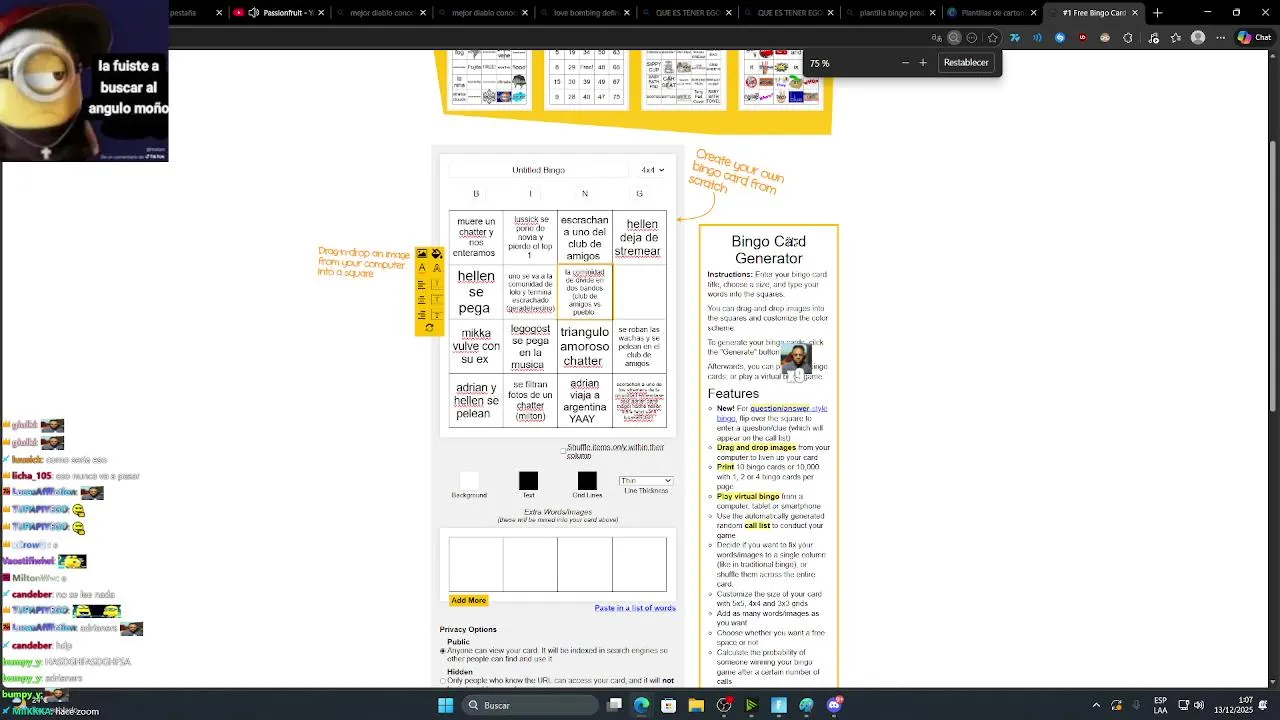Open the browser profile avatar

pos(1198,38)
